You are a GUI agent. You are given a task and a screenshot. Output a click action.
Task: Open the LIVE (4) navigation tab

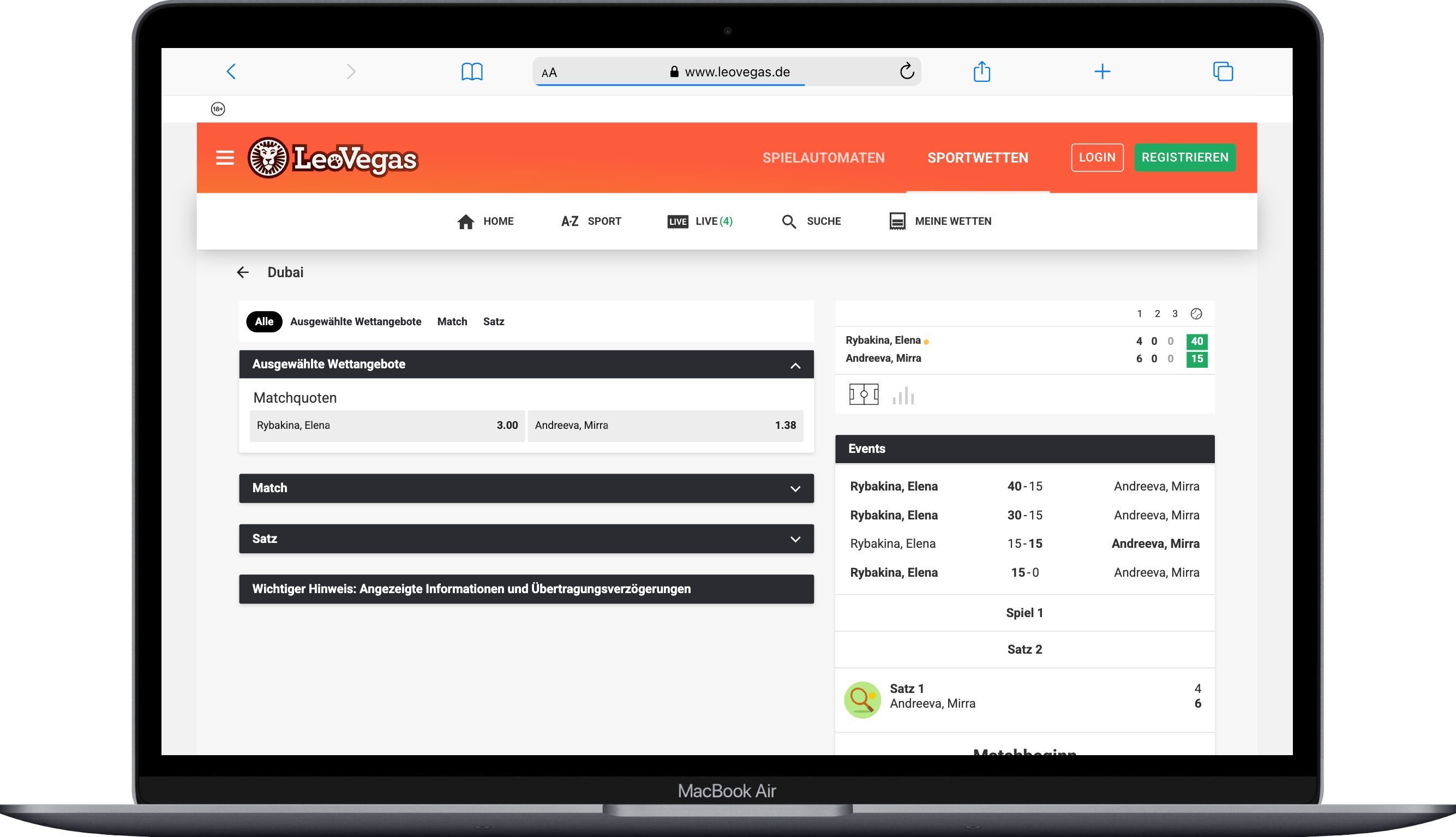click(700, 222)
